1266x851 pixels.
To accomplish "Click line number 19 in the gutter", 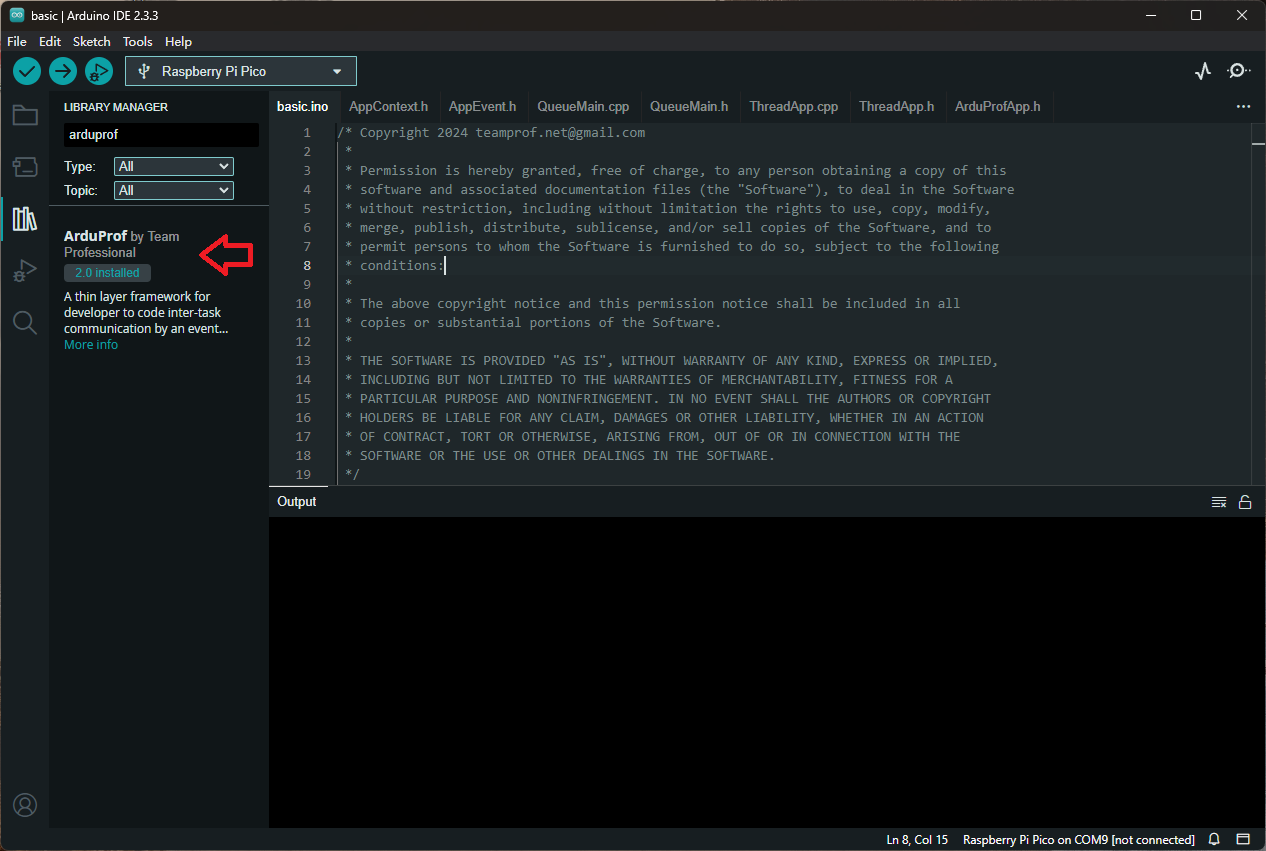I will (x=303, y=474).
